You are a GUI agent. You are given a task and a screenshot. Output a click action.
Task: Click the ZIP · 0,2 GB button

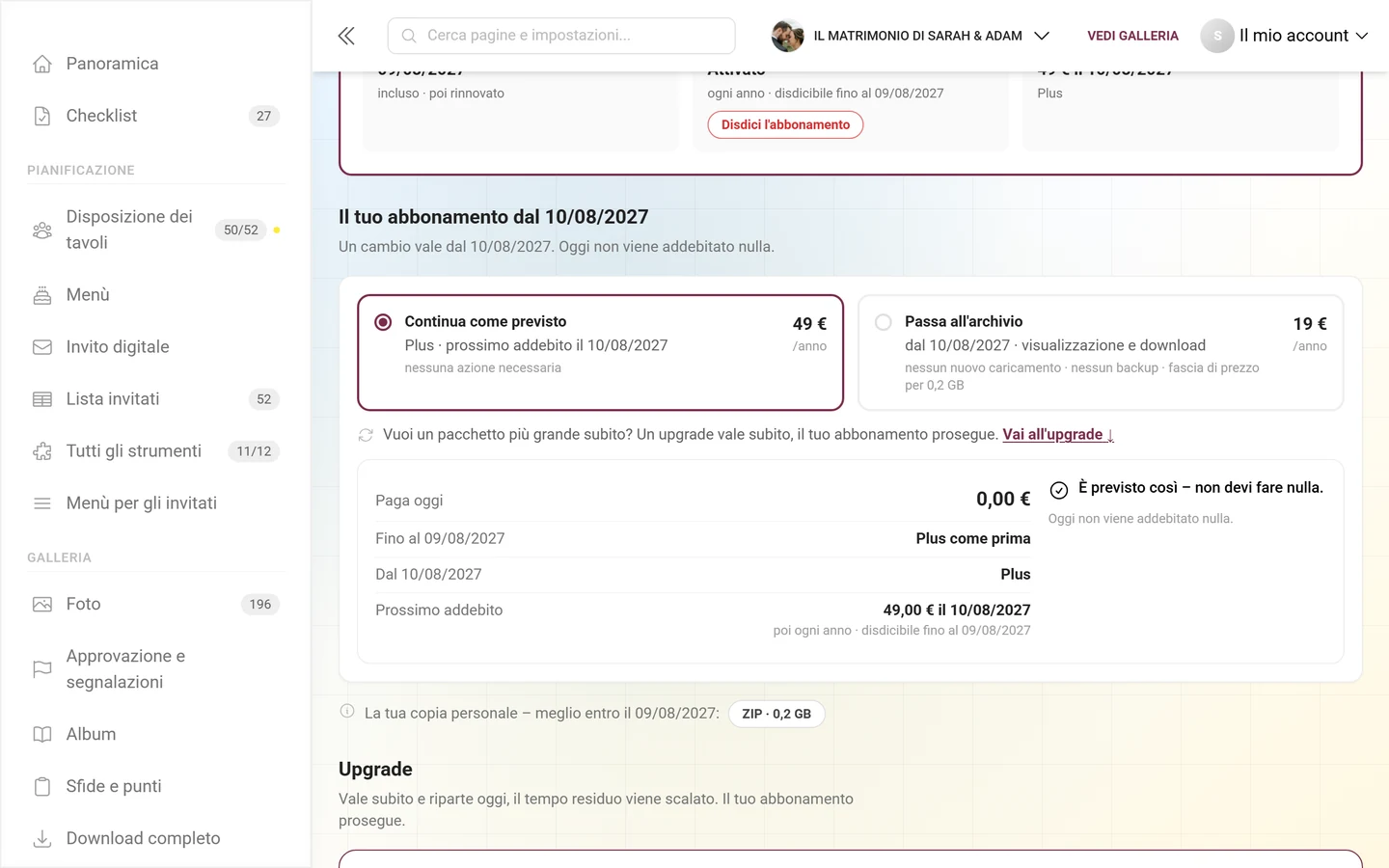(x=776, y=714)
